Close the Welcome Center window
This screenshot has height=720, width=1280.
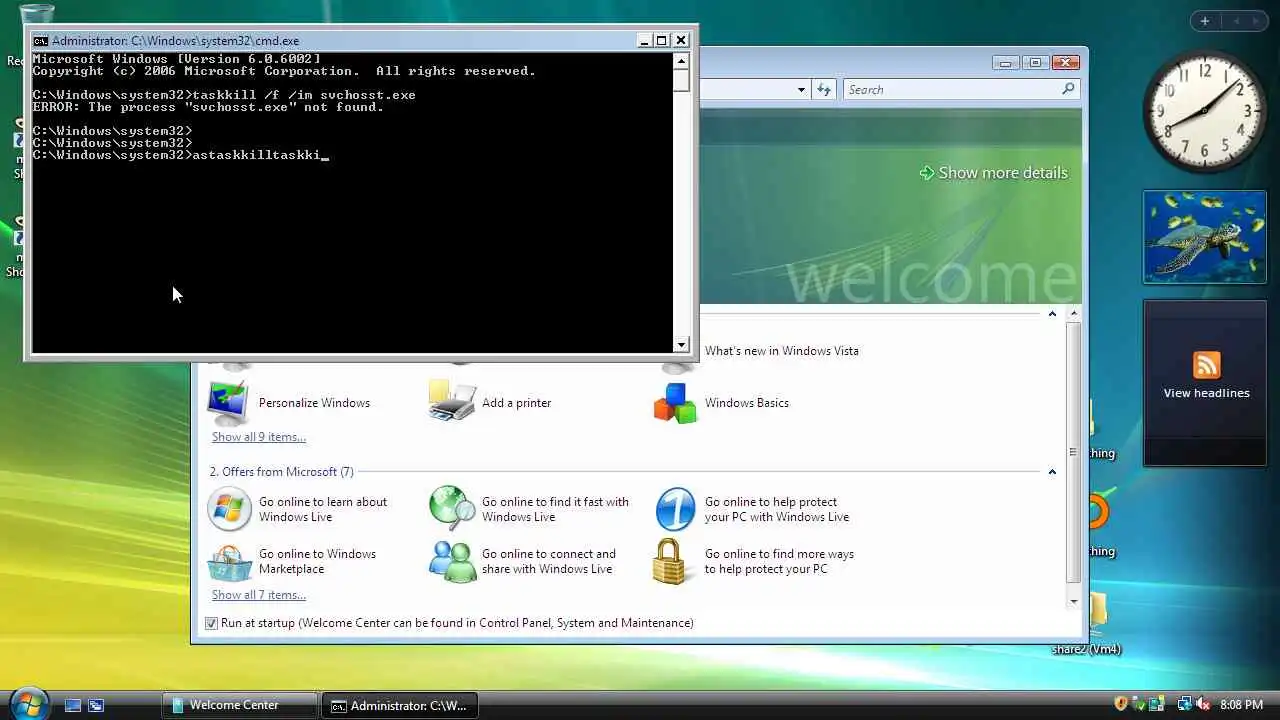[x=1066, y=62]
